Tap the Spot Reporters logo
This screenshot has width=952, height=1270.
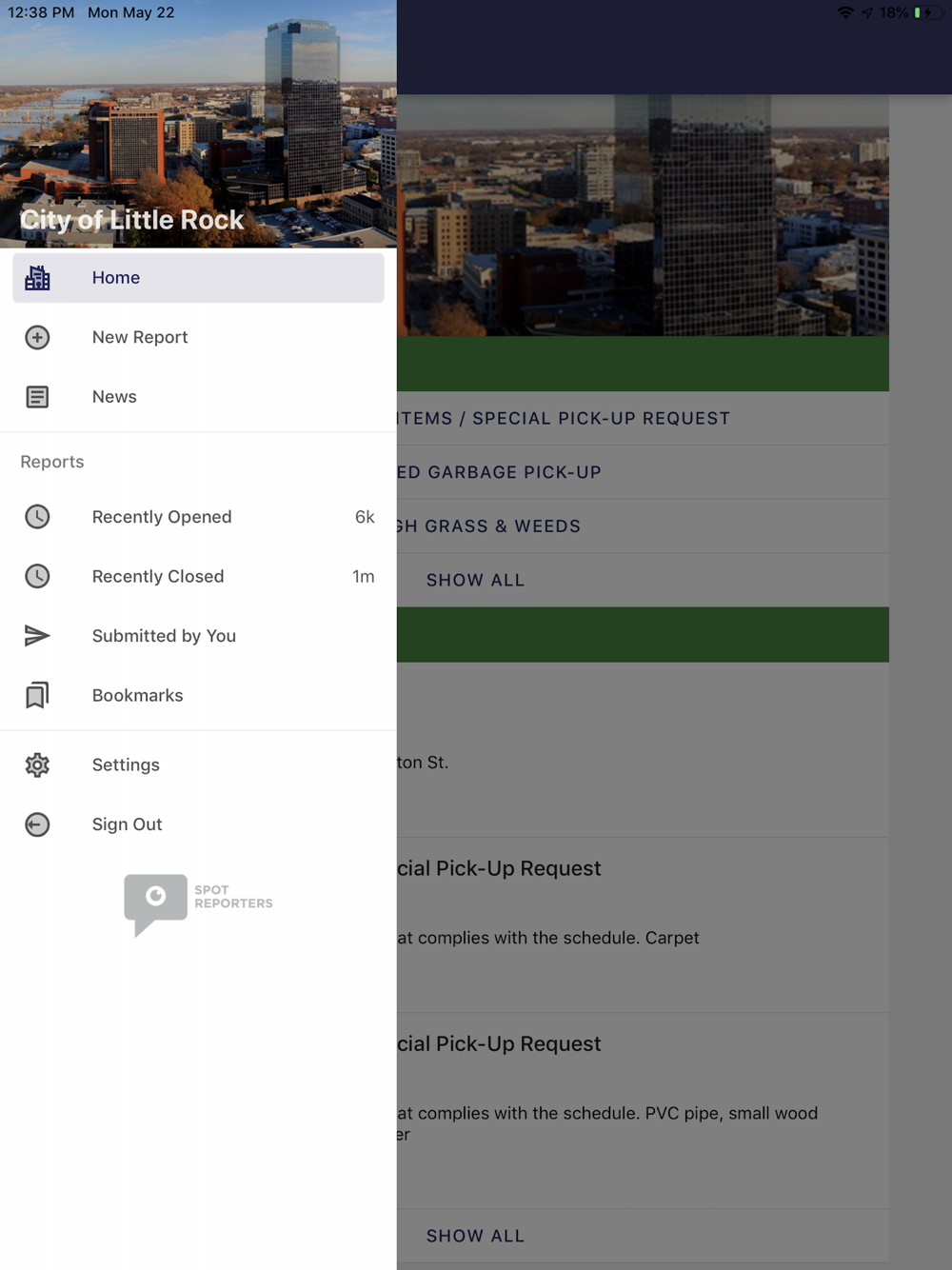pyautogui.click(x=198, y=904)
